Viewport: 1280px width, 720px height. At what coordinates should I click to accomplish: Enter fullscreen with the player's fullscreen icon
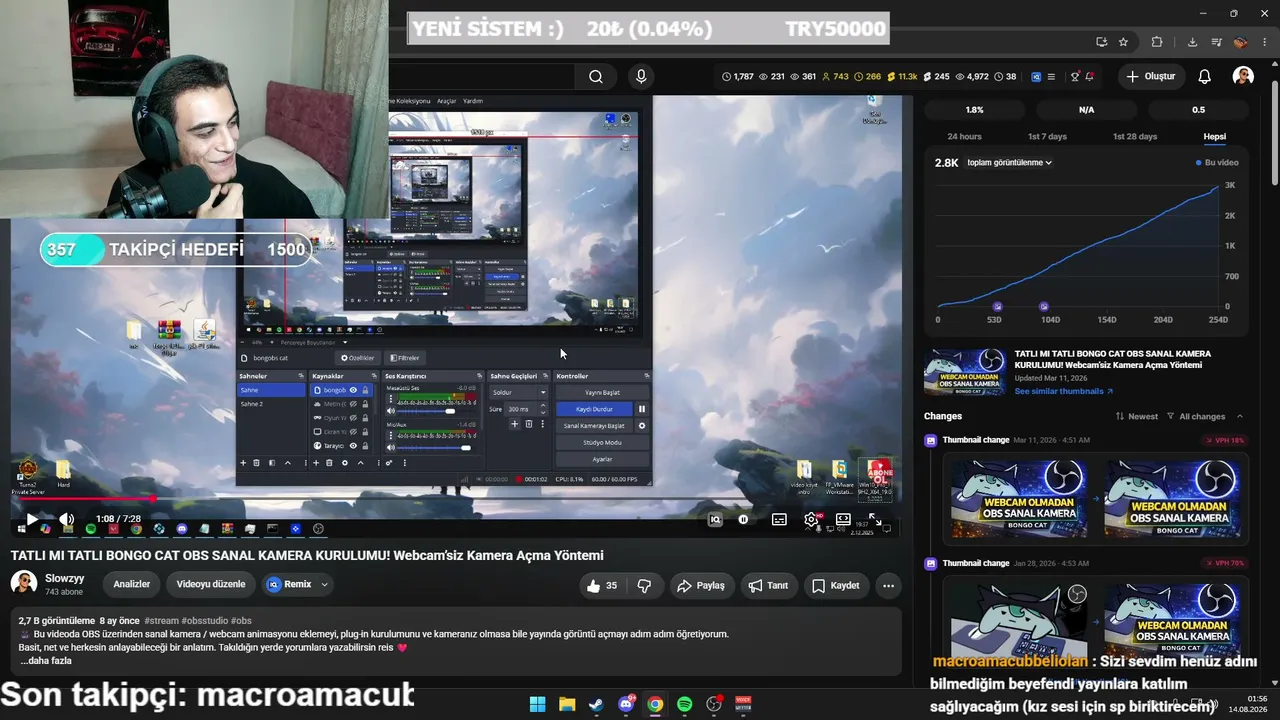coord(875,520)
